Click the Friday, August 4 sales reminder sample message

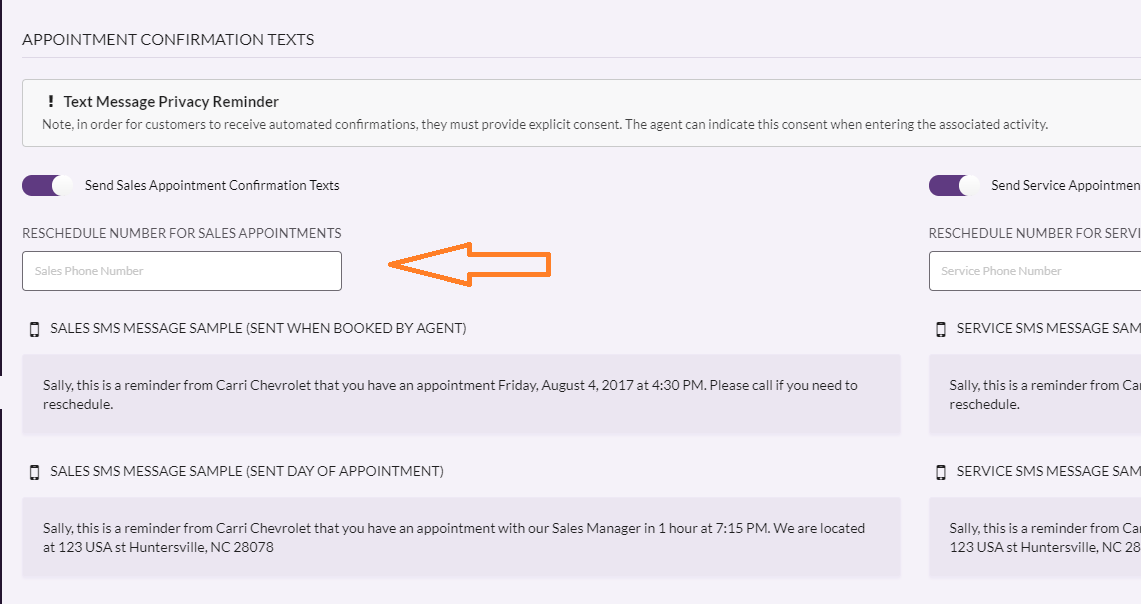(x=461, y=394)
